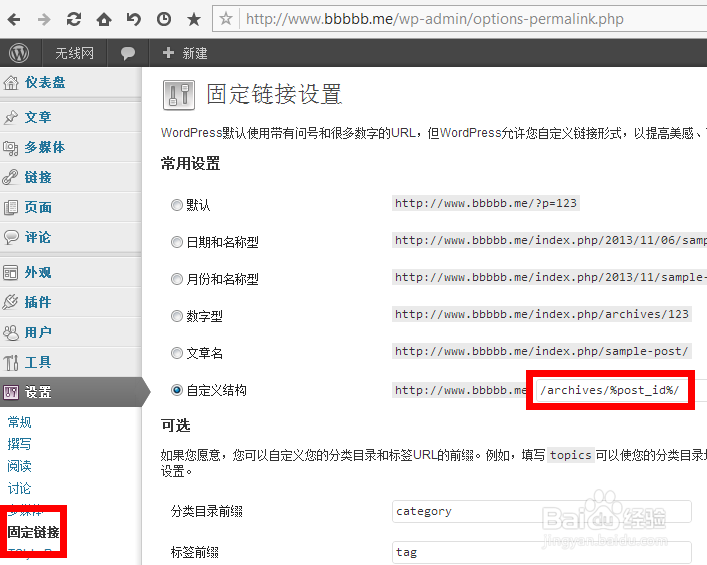The height and width of the screenshot is (565, 707).
Task: Click the 页面 pages icon
Action: [11, 207]
